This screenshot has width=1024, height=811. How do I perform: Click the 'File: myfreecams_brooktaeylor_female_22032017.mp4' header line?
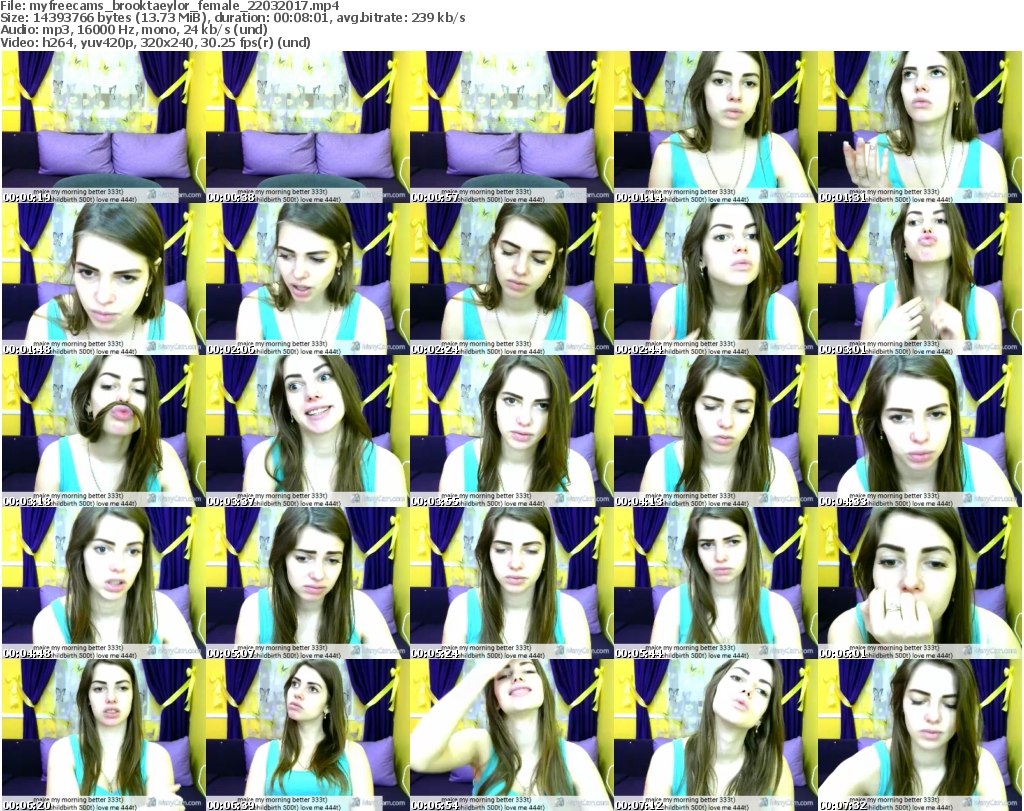(x=170, y=6)
